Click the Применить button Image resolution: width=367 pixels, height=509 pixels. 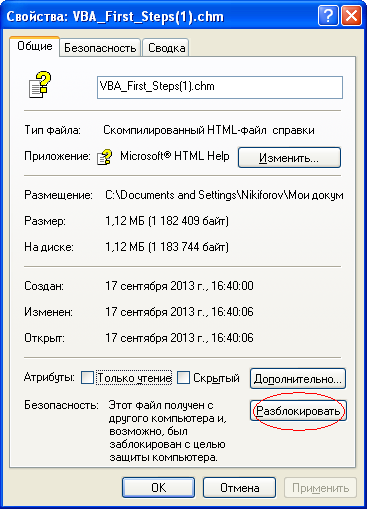[320, 488]
